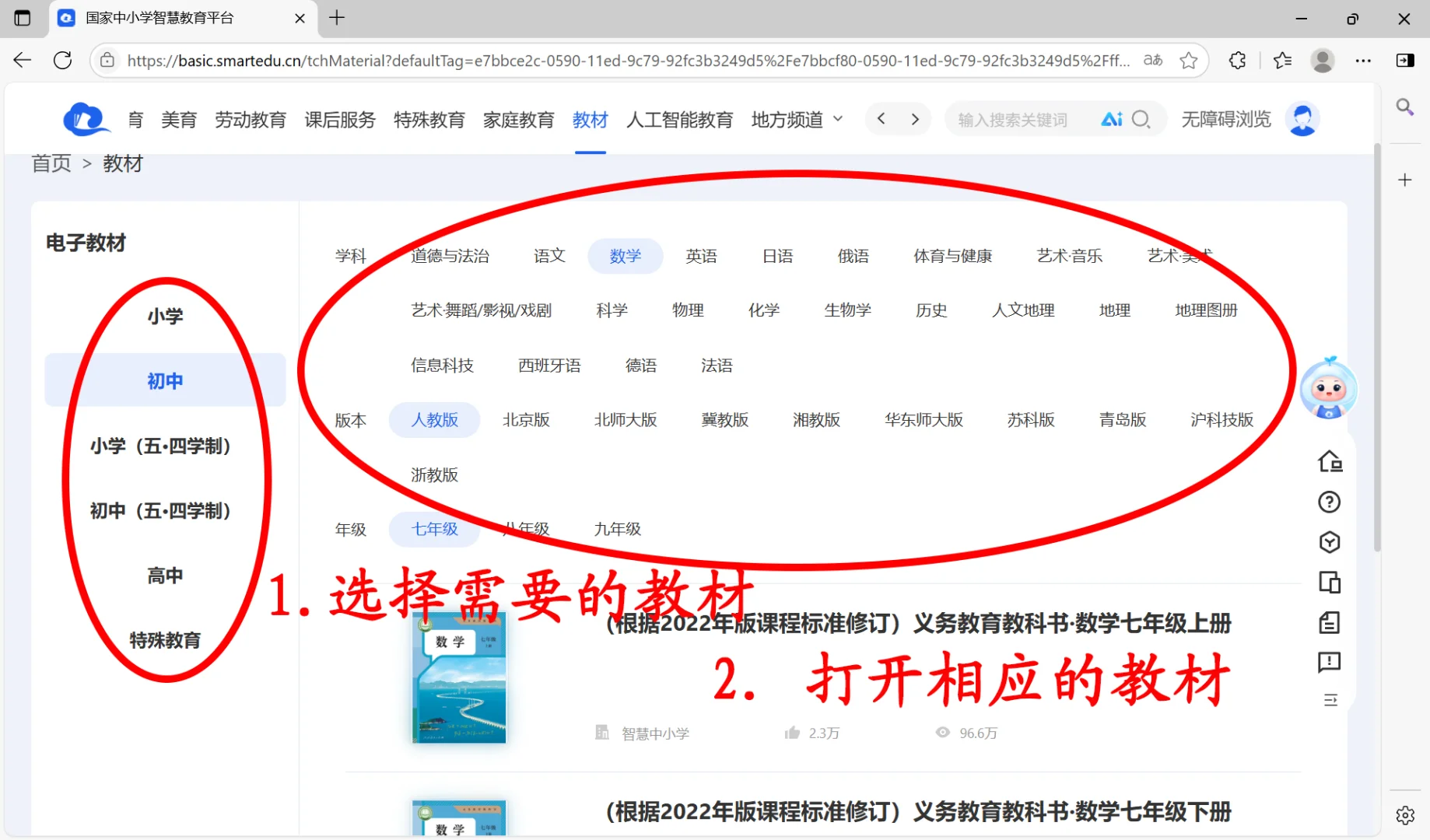Open the 教材 nav tab
Image resolution: width=1430 pixels, height=840 pixels.
(590, 120)
